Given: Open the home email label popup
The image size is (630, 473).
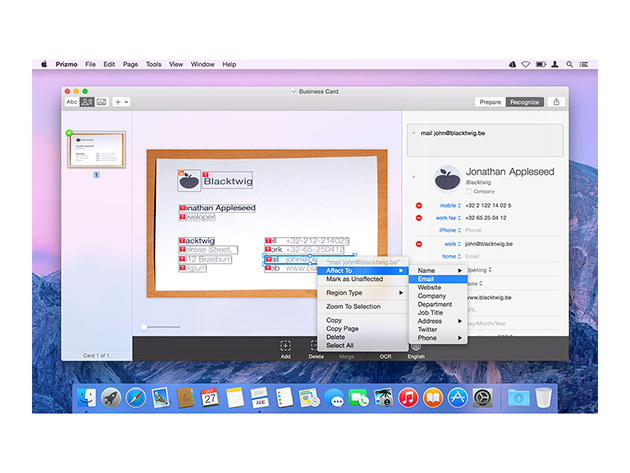Looking at the screenshot, I should [x=452, y=256].
